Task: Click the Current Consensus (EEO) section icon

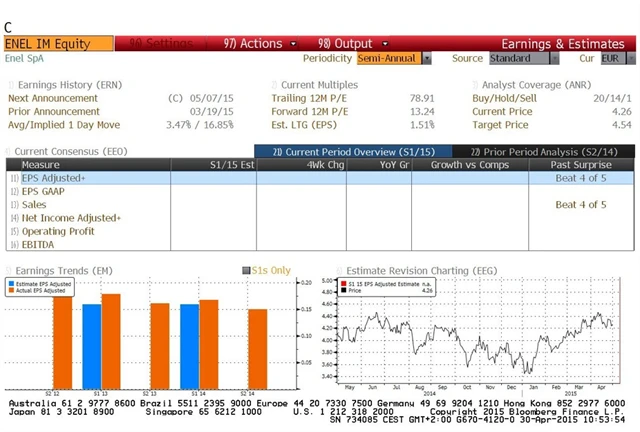Action: click(x=9, y=150)
